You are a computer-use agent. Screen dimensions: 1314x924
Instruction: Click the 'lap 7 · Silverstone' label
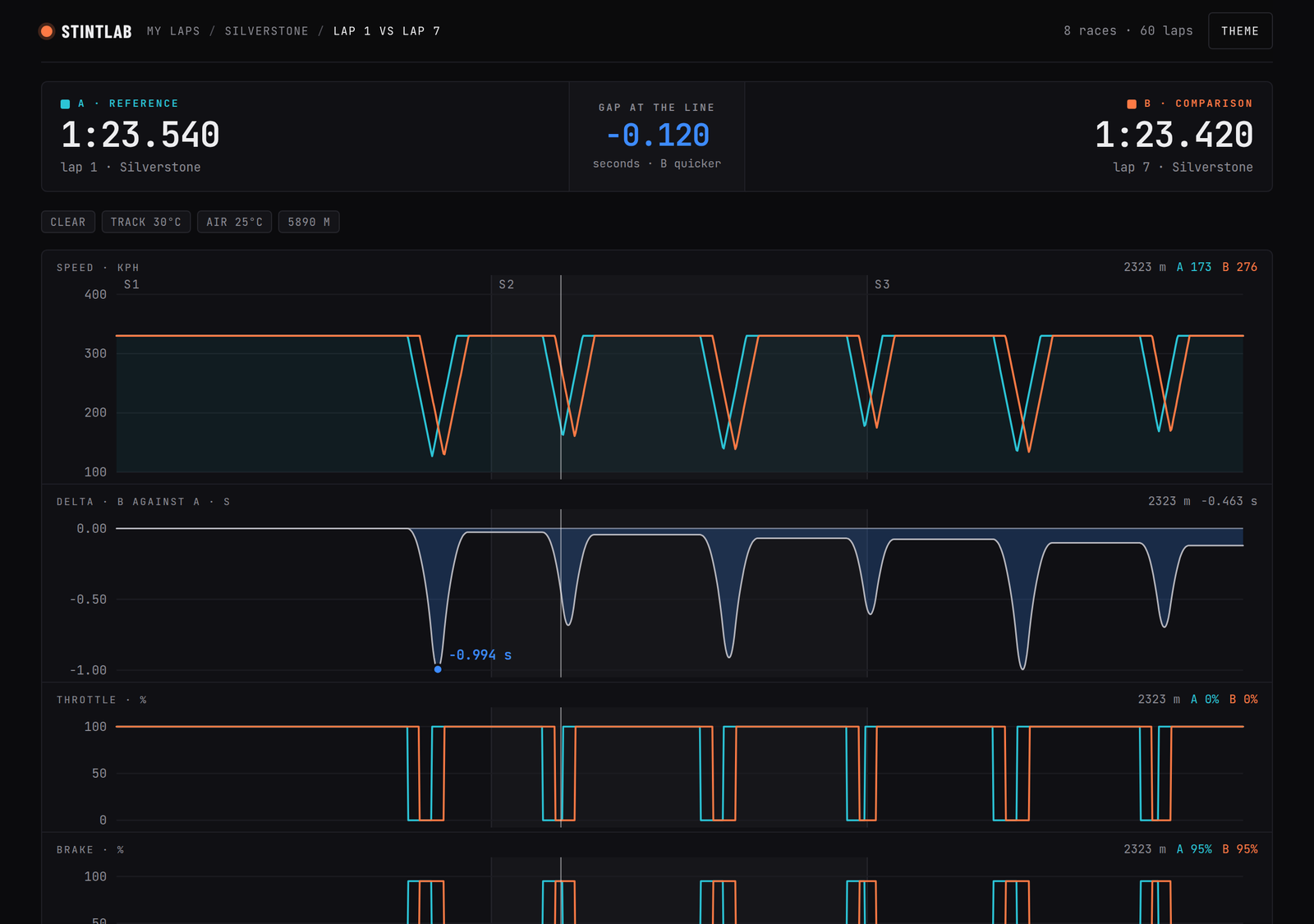[x=1183, y=167]
